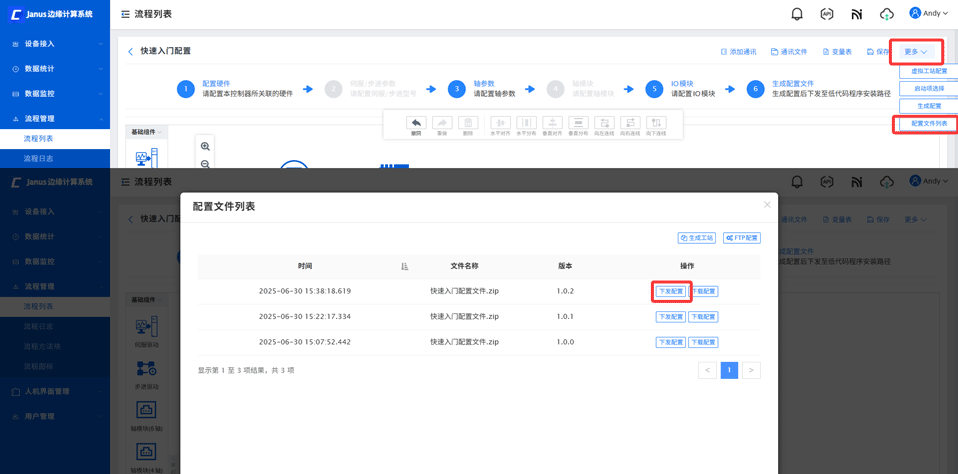Open FTP配置 in the dialog
The image size is (958, 474).
coord(742,238)
